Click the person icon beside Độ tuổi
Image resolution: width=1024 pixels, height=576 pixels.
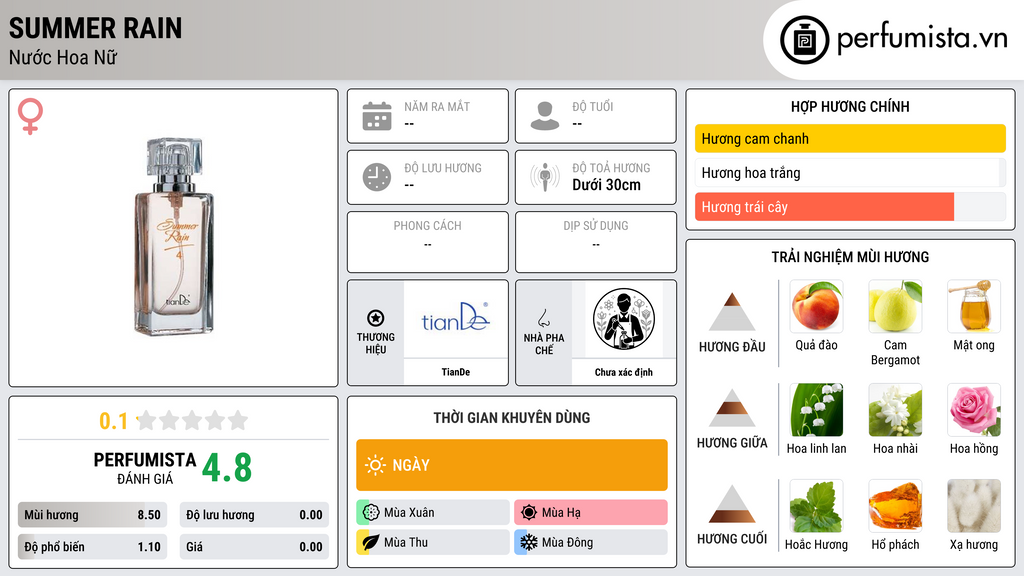point(545,116)
